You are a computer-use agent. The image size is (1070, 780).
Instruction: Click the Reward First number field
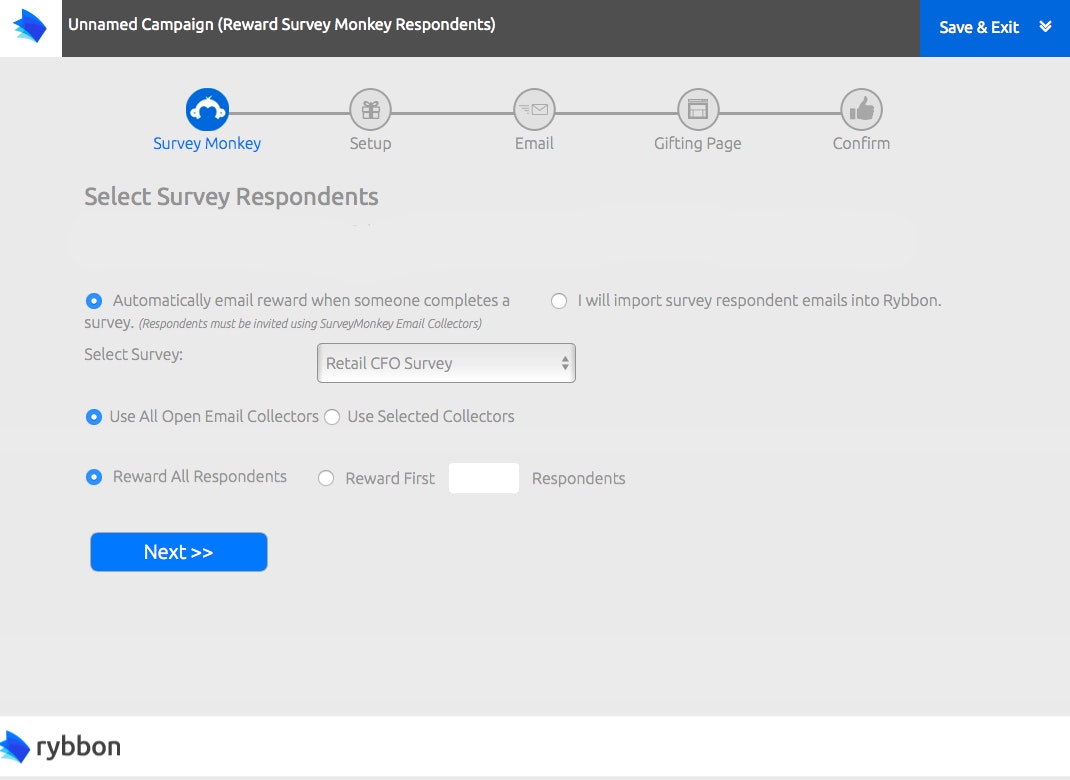point(484,478)
